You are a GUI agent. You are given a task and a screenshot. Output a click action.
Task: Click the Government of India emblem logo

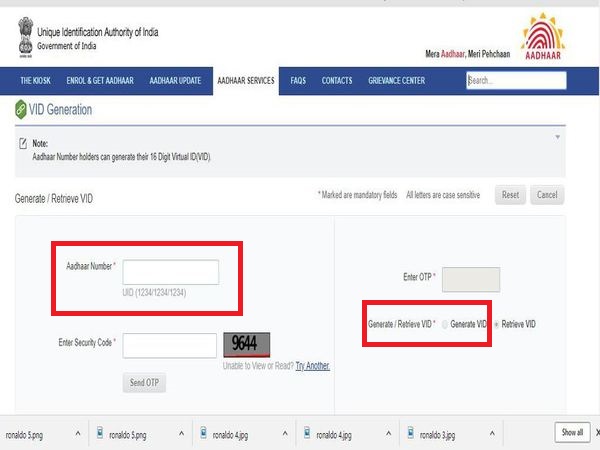pos(23,36)
